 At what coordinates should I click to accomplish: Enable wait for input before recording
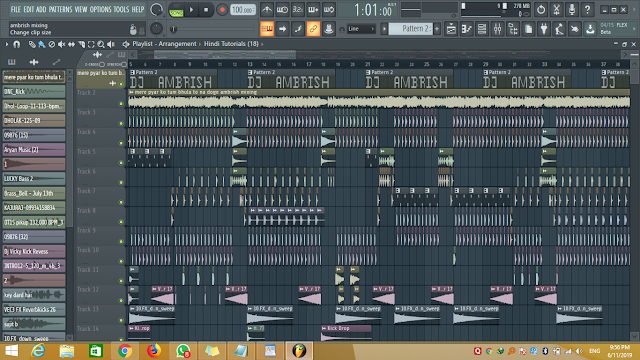coord(282,9)
